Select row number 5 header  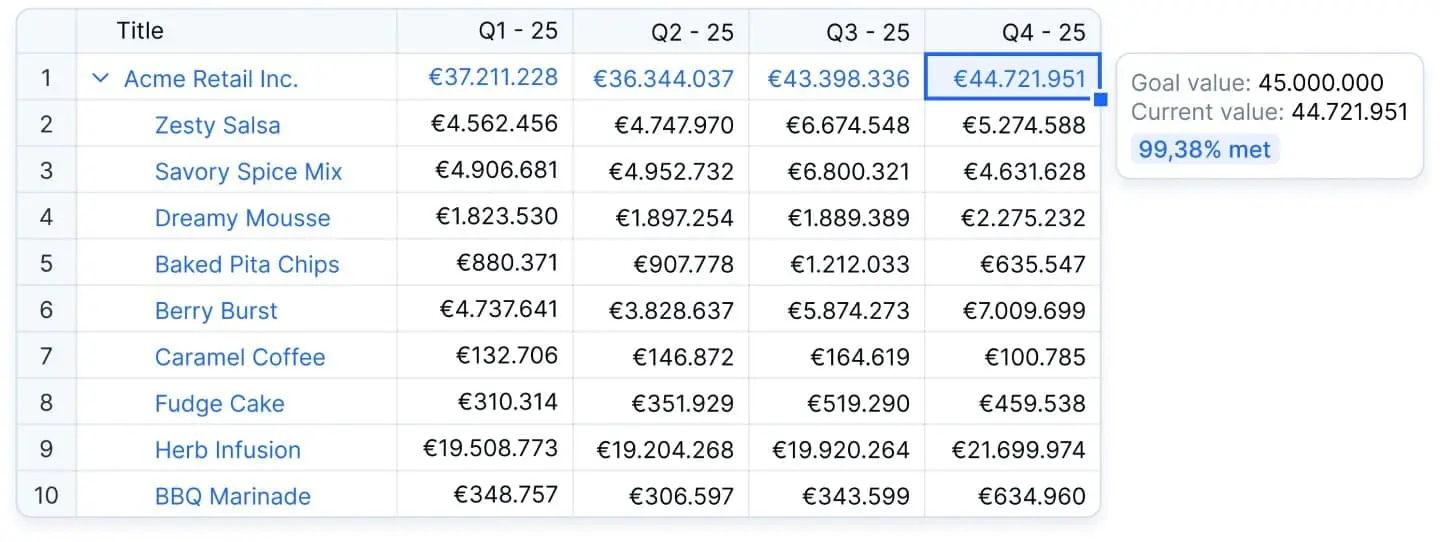46,265
